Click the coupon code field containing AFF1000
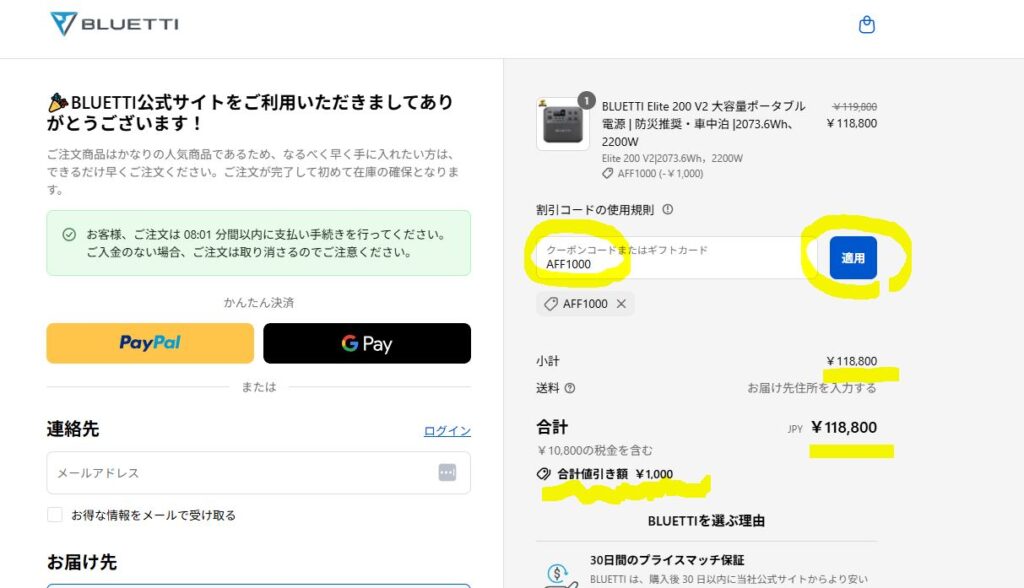The height and width of the screenshot is (588, 1024). pos(677,257)
